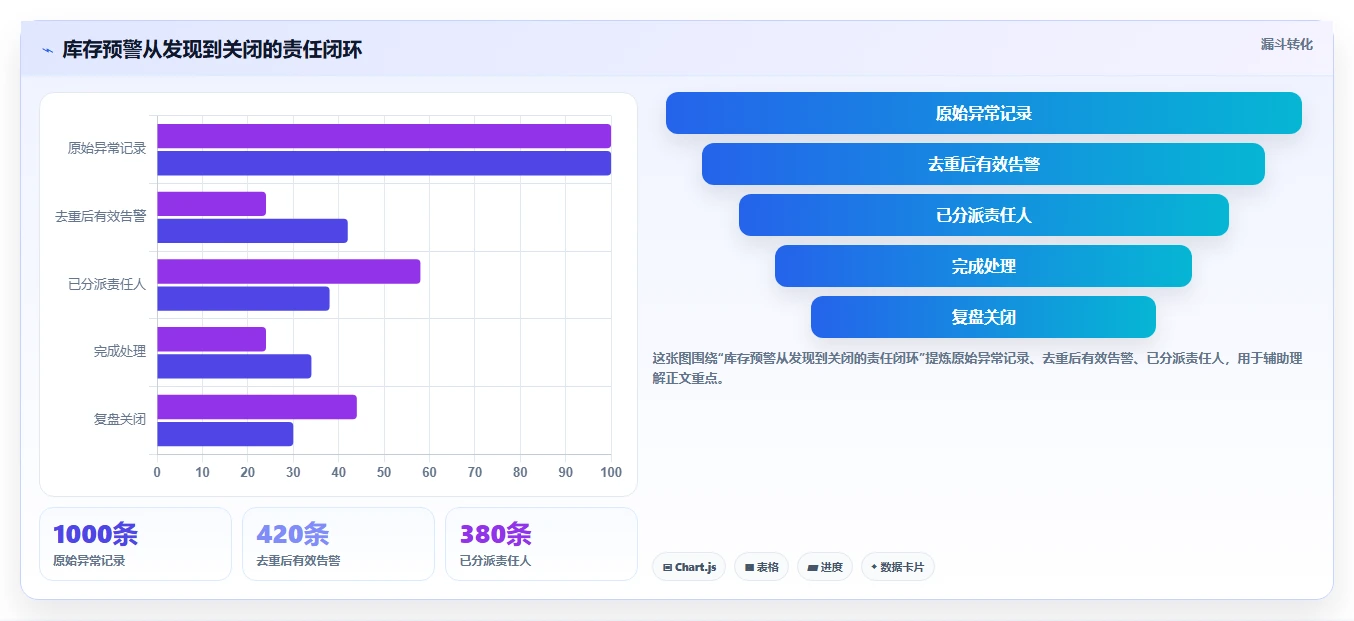
Task: Click the indigo bar for 原始异常记录
Action: 384,163
